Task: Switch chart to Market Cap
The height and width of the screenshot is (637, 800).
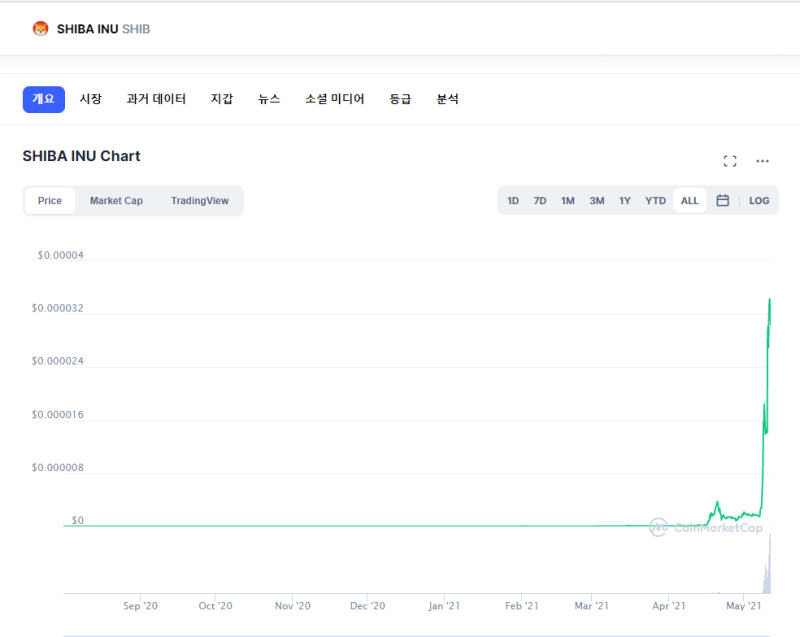Action: point(116,200)
